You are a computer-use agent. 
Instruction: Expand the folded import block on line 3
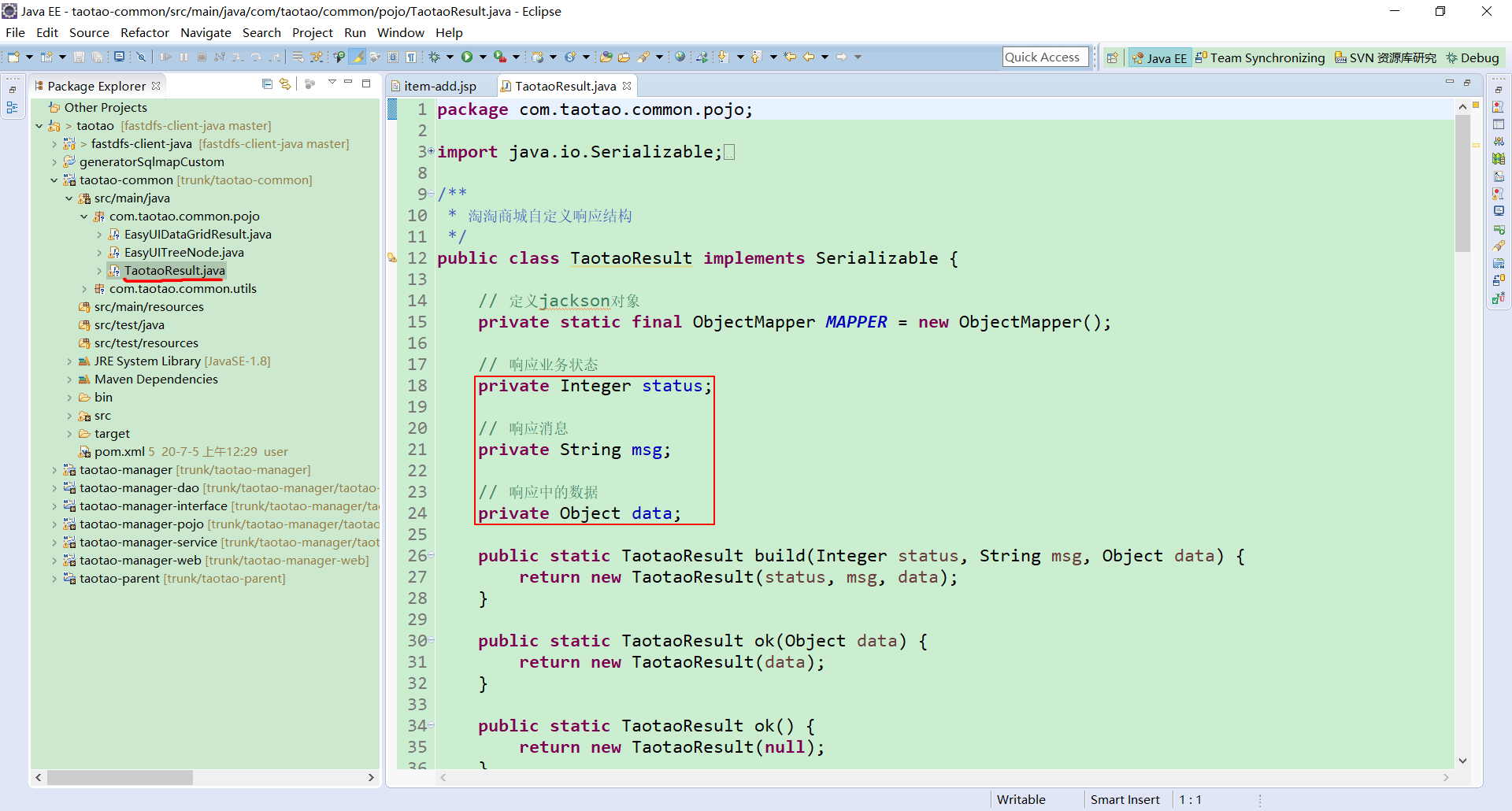(x=431, y=150)
